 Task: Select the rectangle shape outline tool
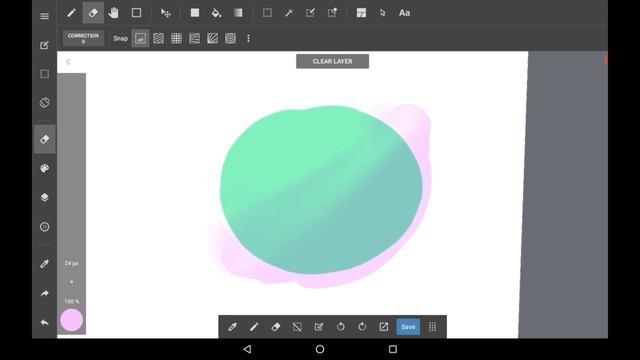point(136,13)
